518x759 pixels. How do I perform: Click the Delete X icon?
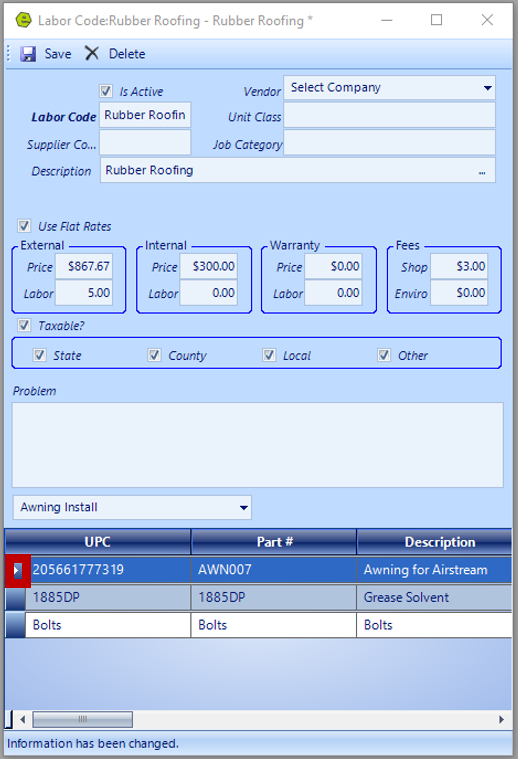[x=91, y=53]
